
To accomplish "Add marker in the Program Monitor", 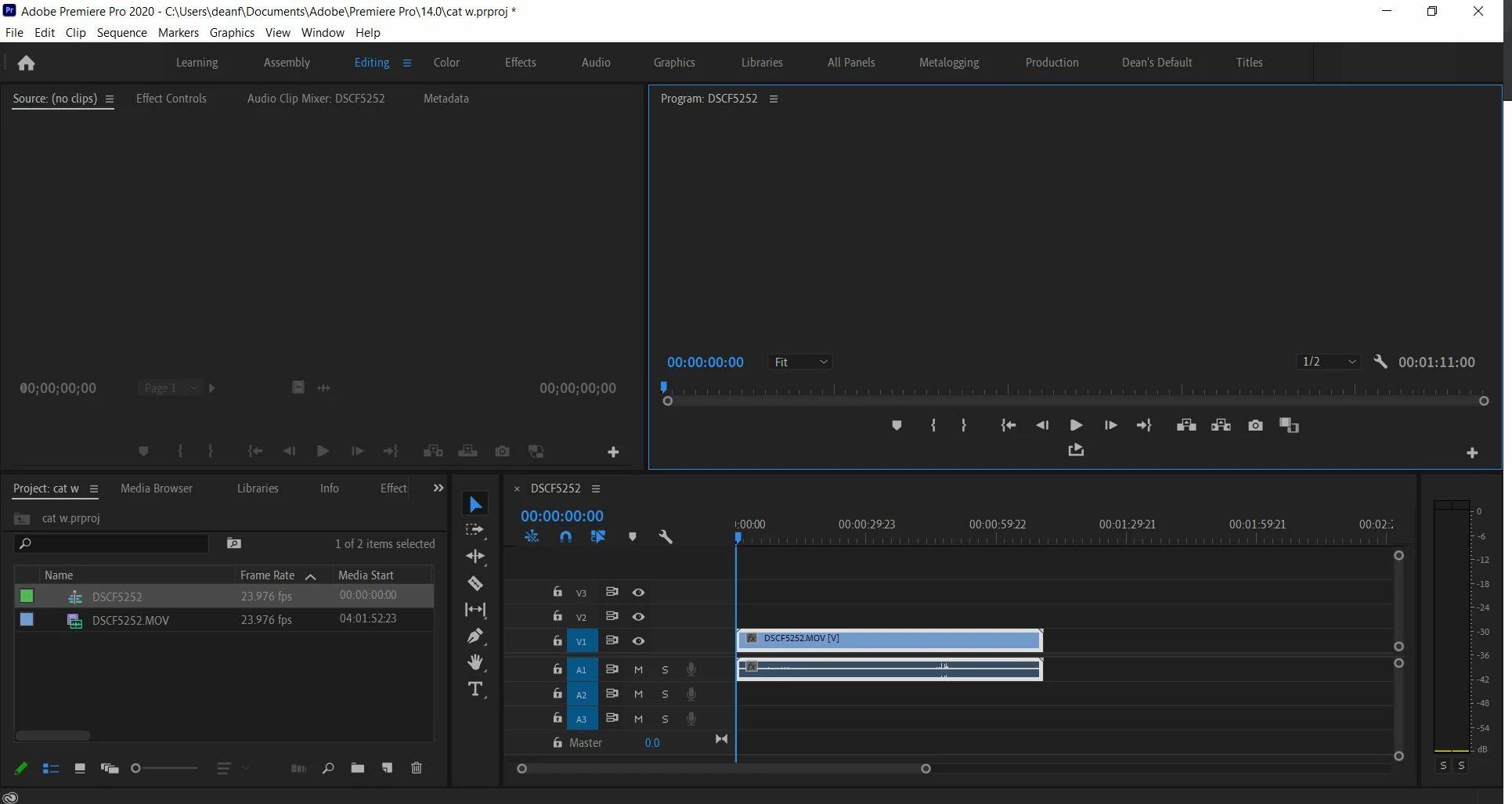I will click(x=897, y=425).
